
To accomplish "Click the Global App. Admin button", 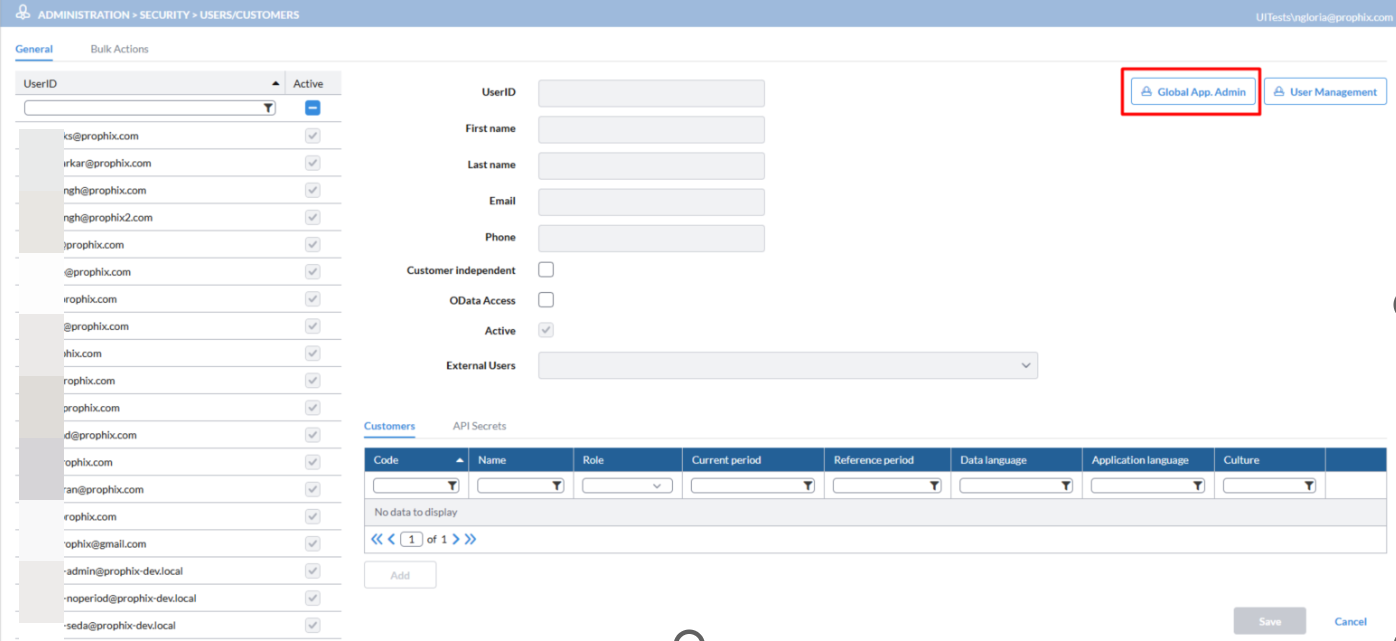I will tap(1193, 92).
